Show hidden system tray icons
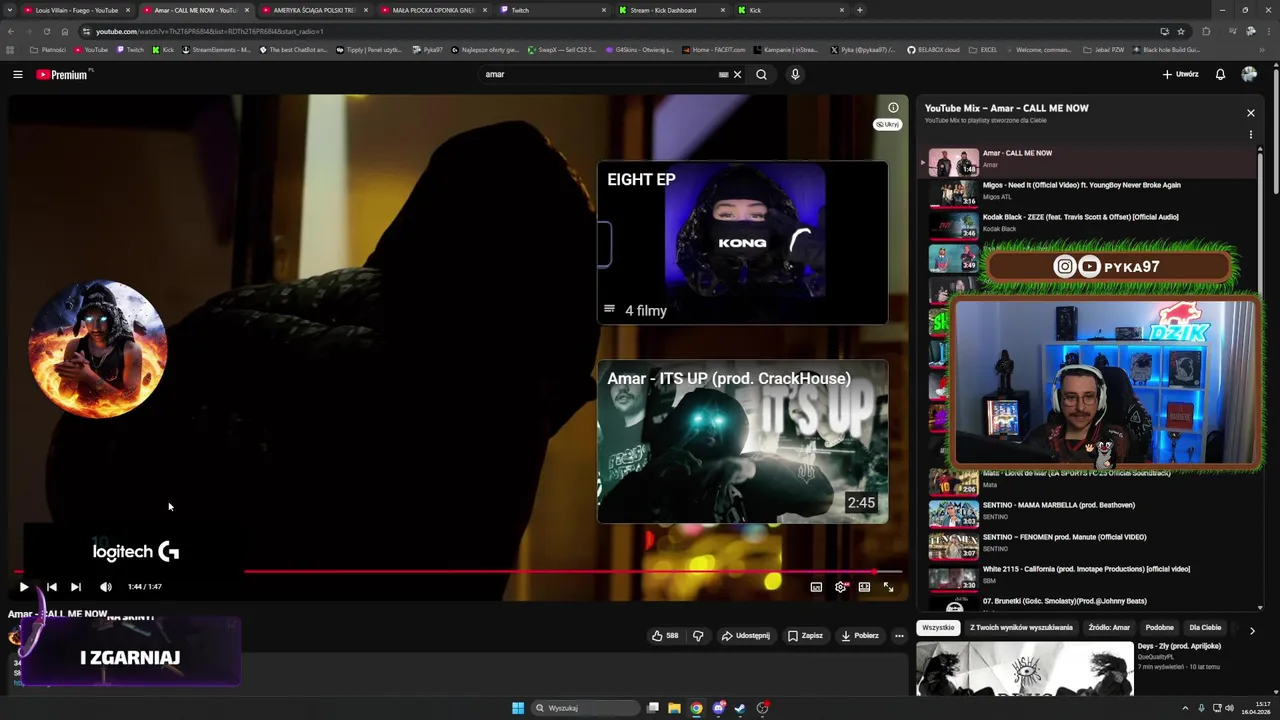Viewport: 1280px width, 720px height. coord(1185,708)
